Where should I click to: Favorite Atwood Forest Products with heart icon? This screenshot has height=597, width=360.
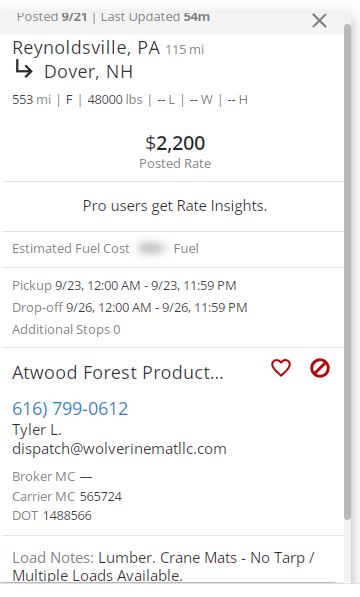point(281,368)
